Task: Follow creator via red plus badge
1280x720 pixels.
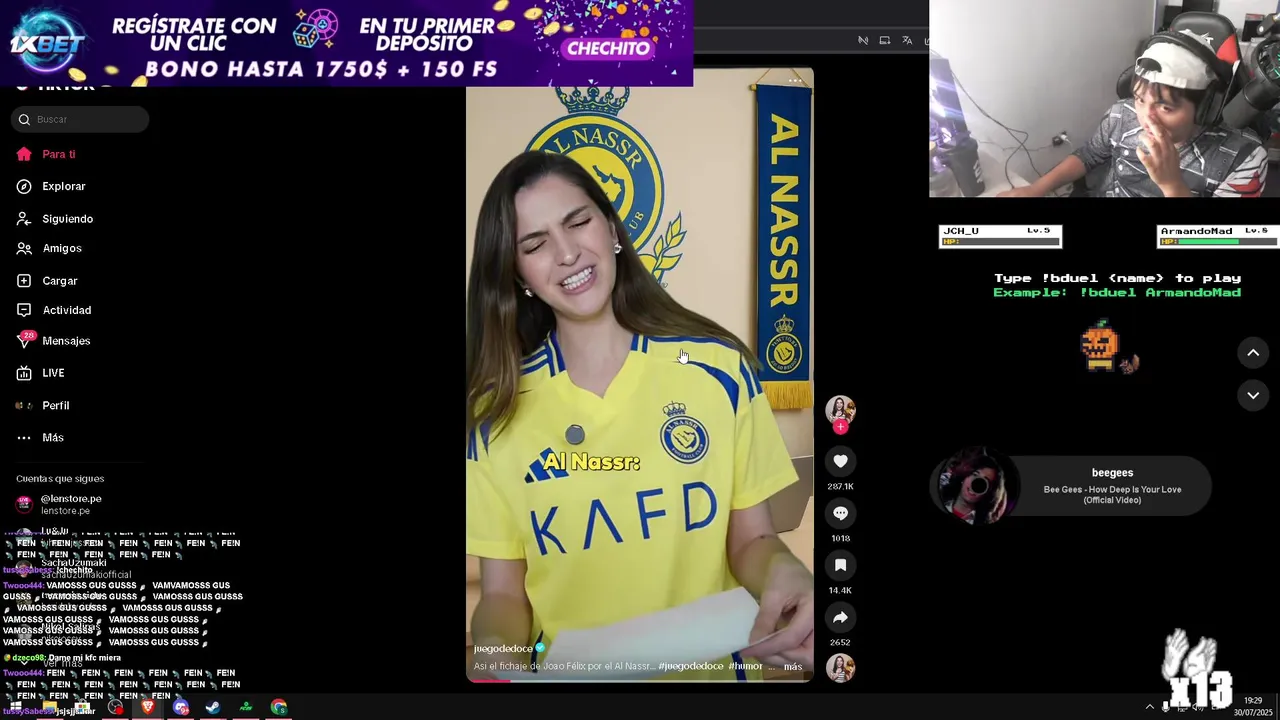Action: (x=840, y=427)
